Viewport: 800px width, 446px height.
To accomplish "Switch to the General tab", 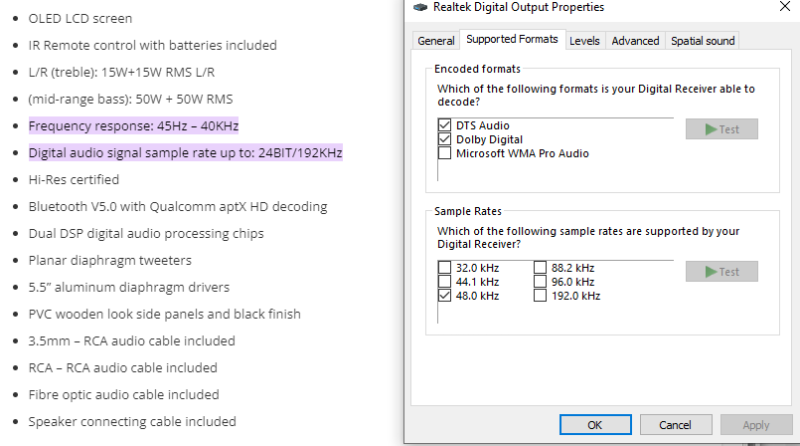I will (436, 41).
